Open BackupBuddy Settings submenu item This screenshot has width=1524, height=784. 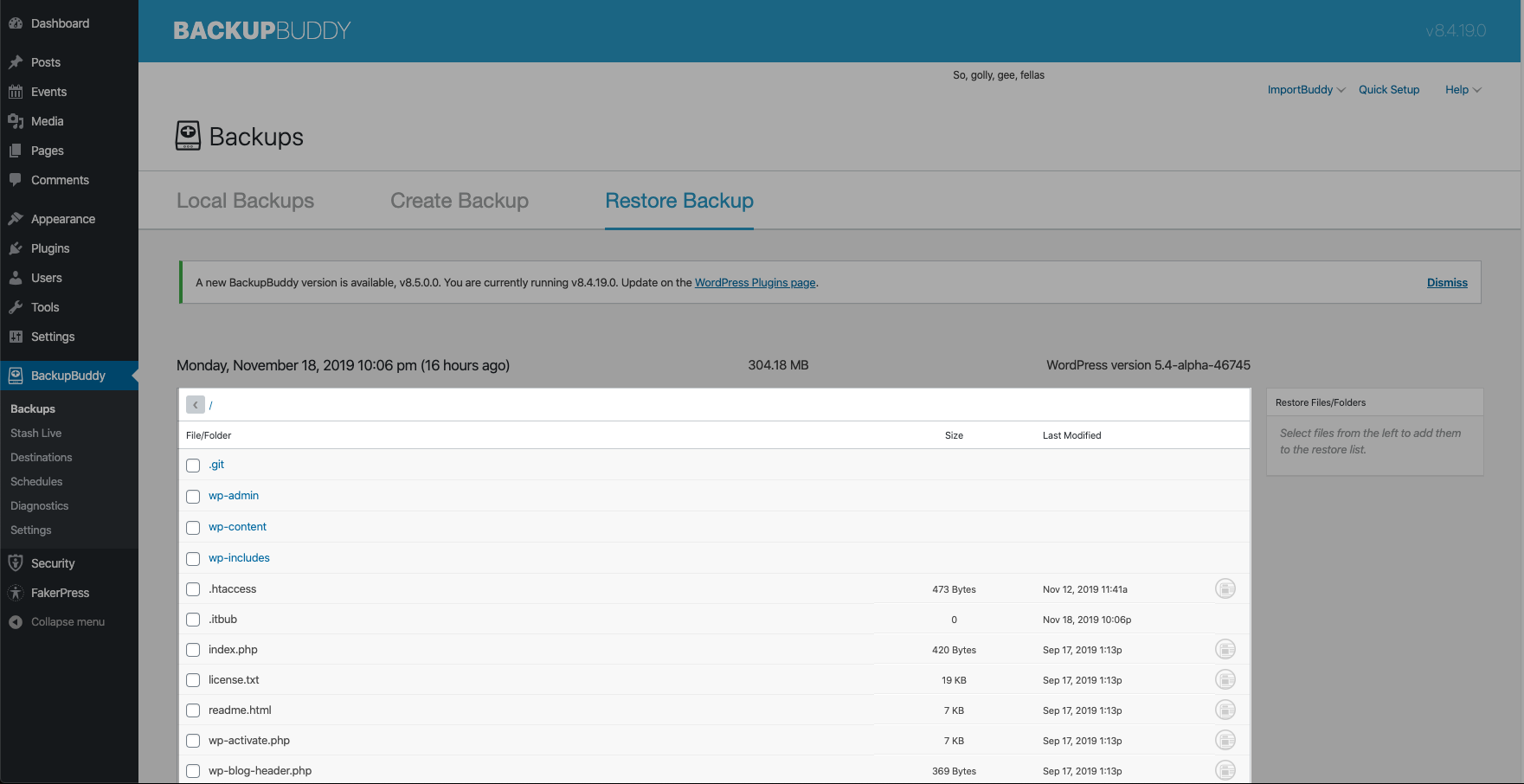coord(31,530)
